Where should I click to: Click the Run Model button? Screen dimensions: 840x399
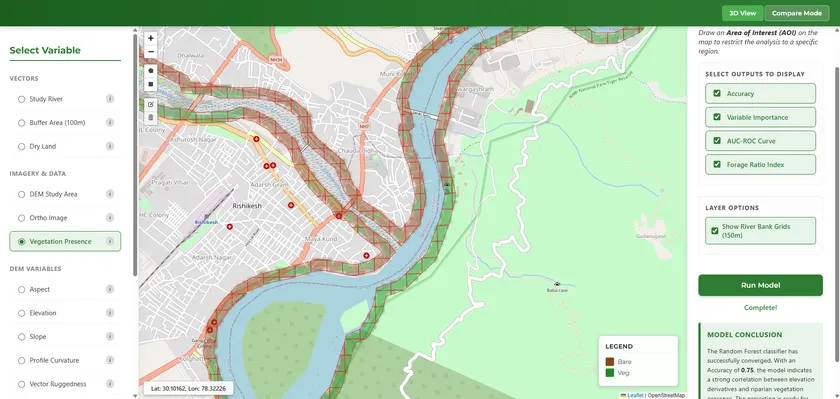point(760,285)
